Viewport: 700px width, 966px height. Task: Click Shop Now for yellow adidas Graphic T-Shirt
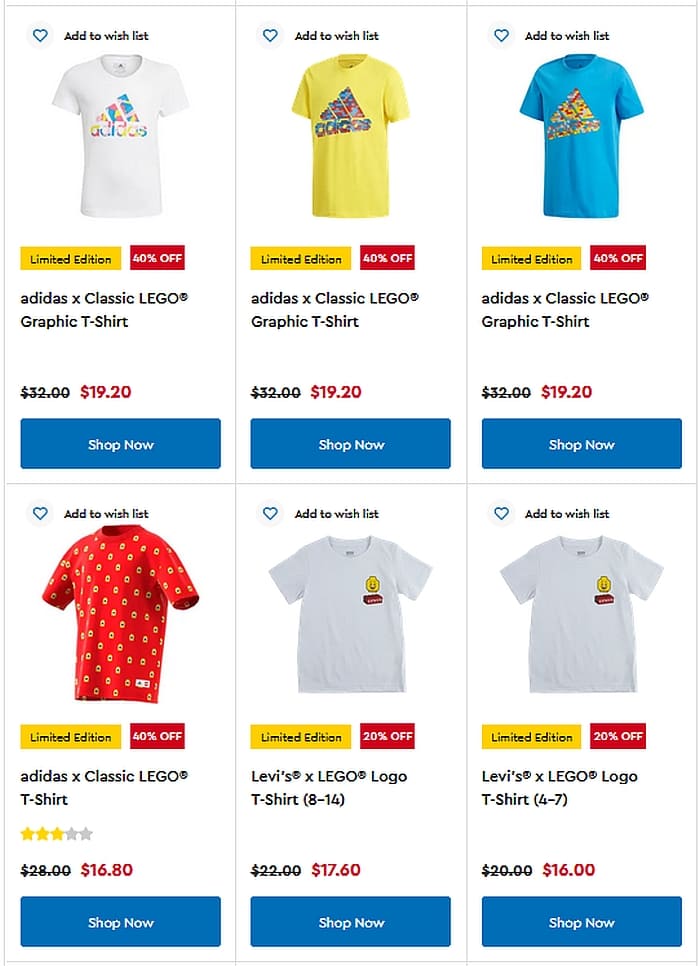[351, 444]
